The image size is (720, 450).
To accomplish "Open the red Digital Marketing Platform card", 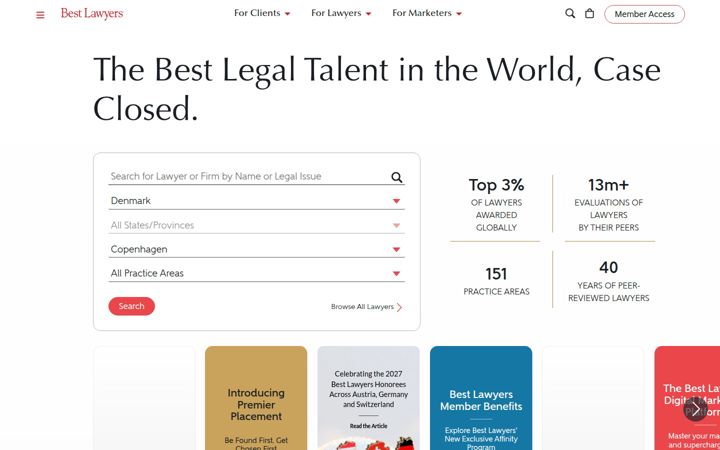I will click(687, 398).
